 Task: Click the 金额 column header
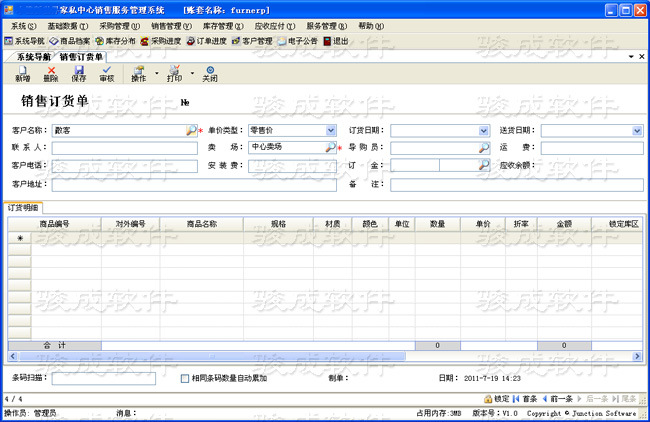564,224
